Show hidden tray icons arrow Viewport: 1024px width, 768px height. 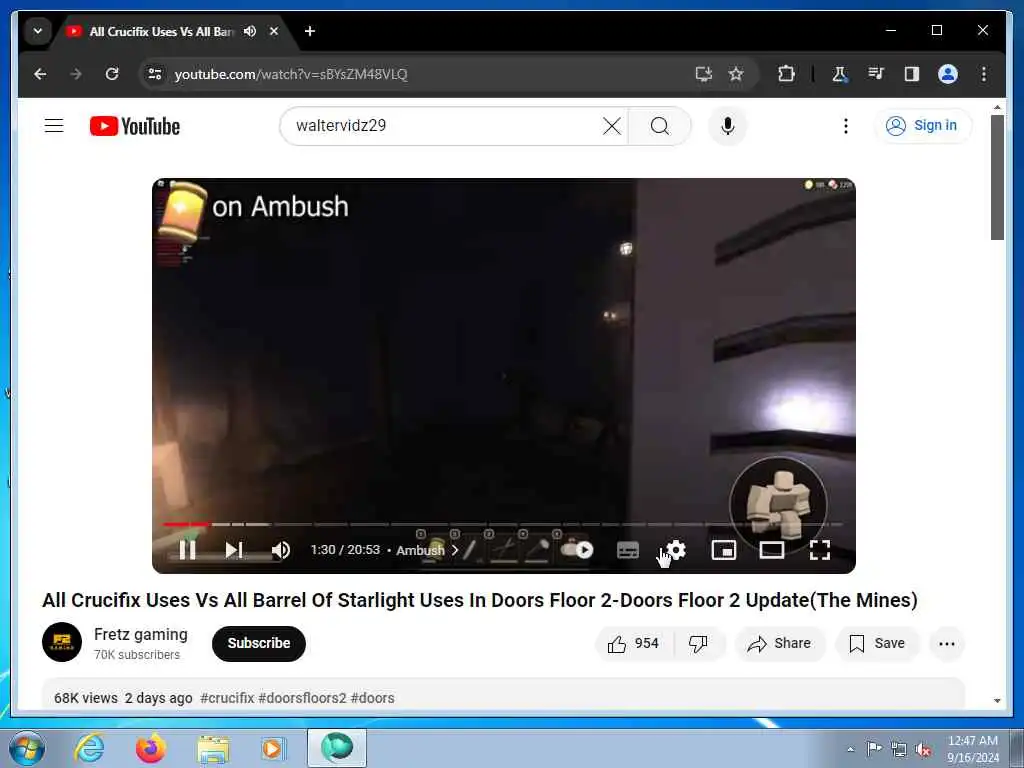click(x=850, y=749)
